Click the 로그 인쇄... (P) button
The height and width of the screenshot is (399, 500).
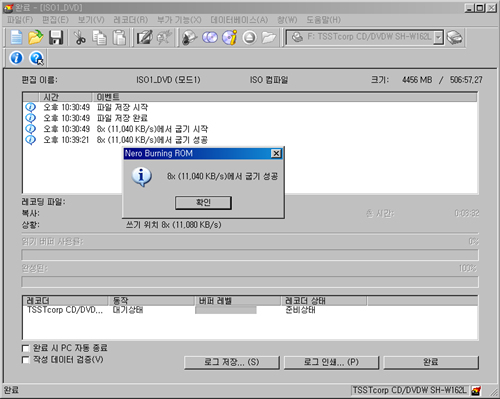[331, 362]
